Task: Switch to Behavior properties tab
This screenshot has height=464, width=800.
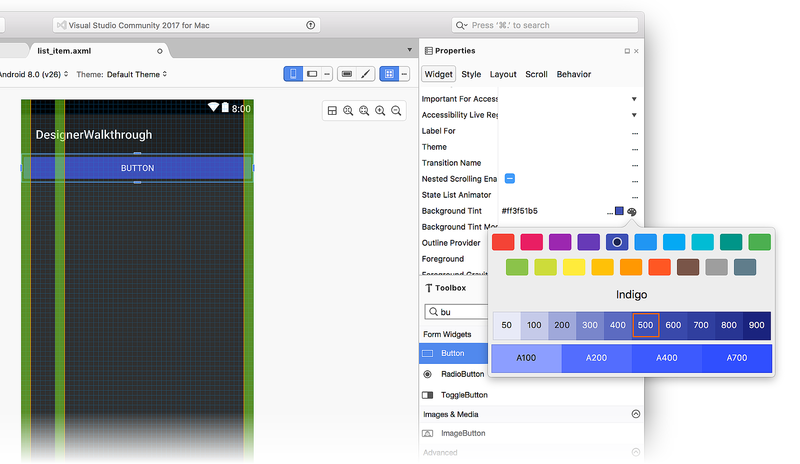Action: pyautogui.click(x=573, y=74)
